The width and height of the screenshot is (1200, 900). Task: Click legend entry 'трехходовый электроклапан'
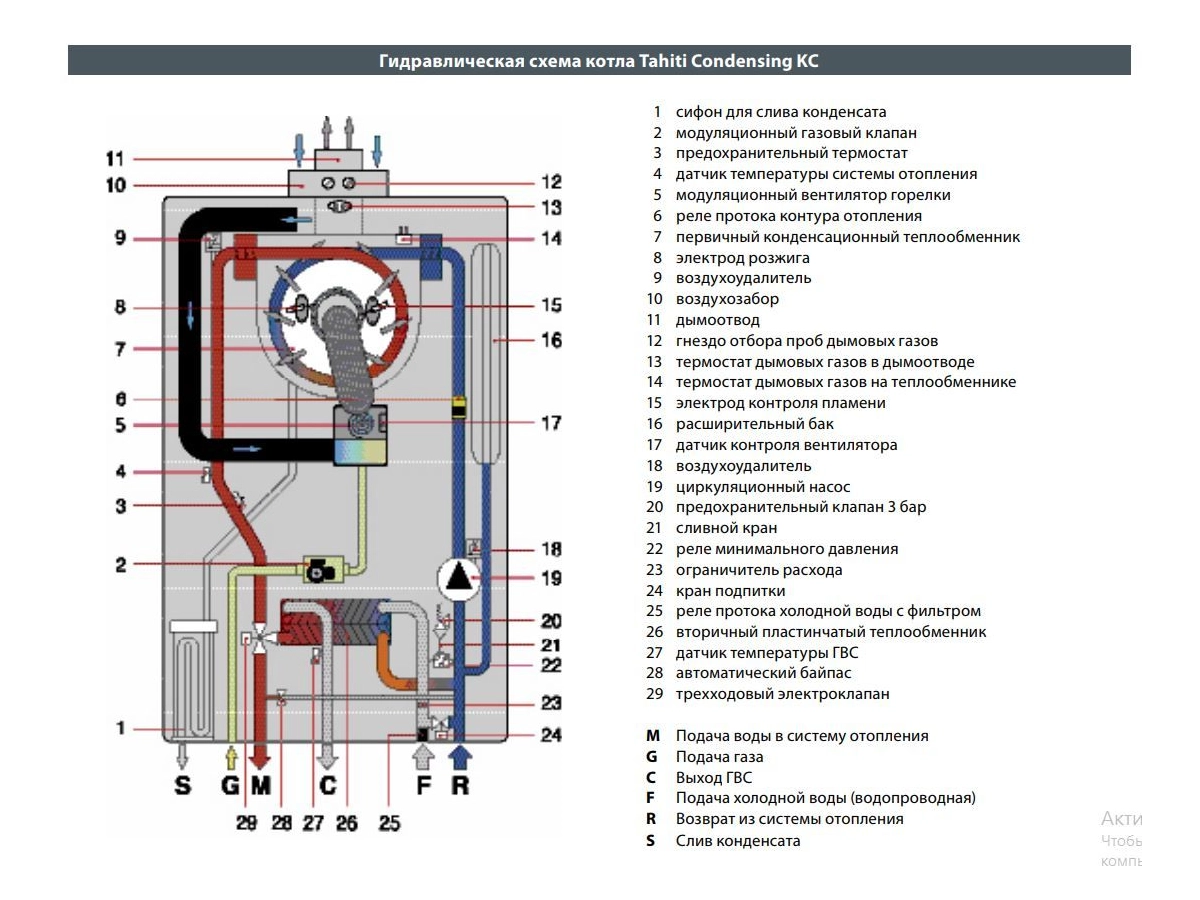(x=783, y=694)
